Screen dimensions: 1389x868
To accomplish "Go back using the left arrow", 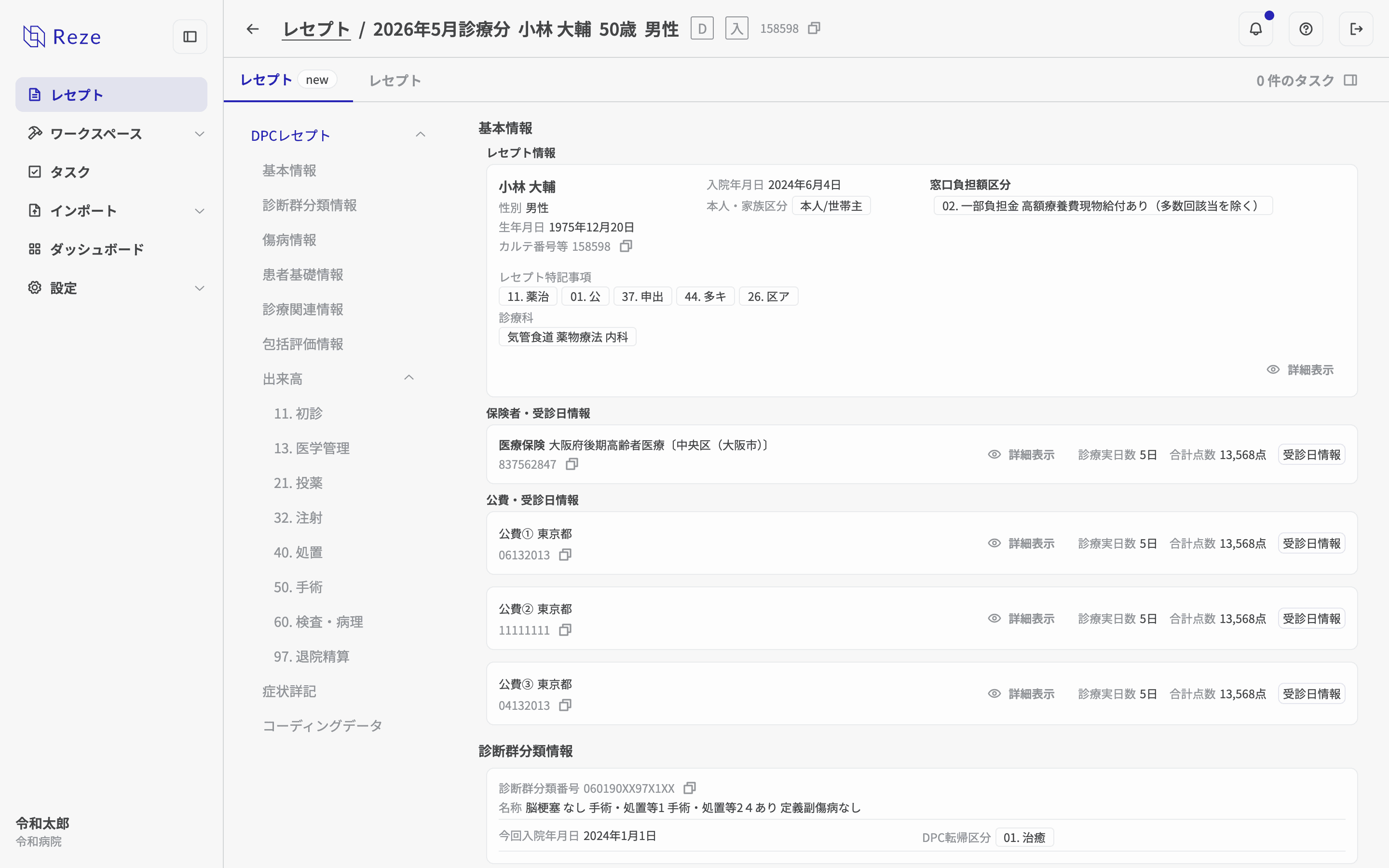I will (253, 29).
